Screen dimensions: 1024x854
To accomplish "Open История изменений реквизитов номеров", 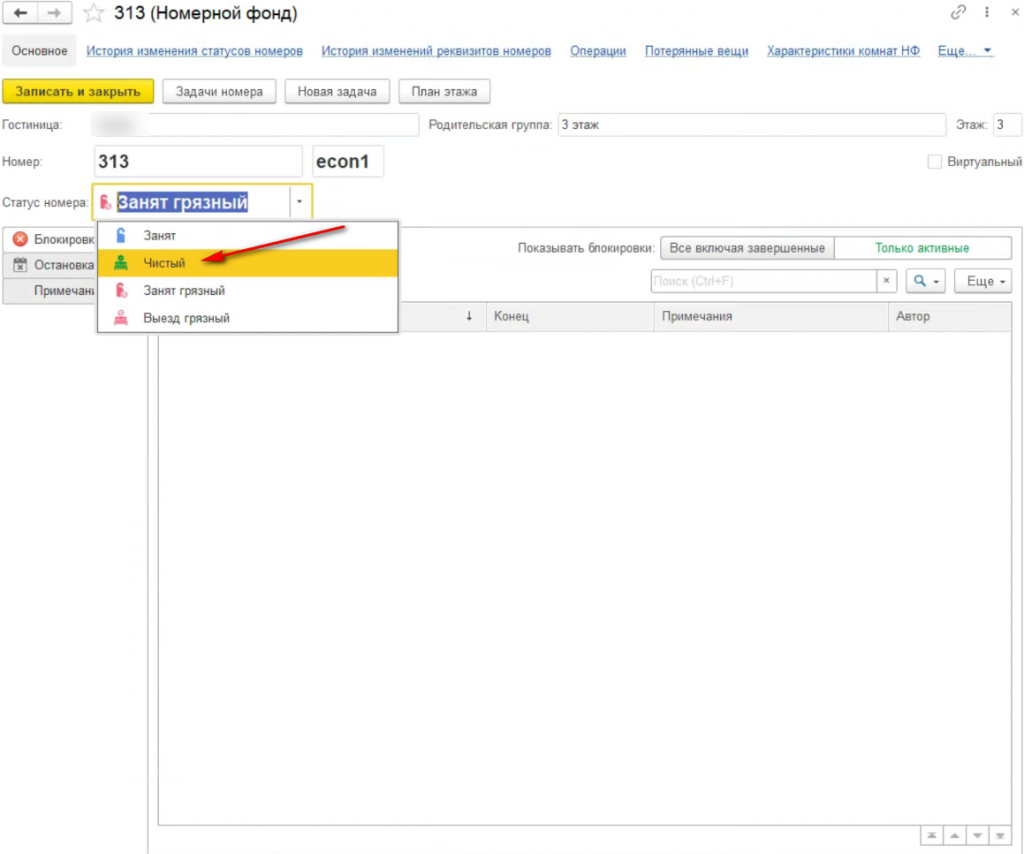I will [436, 51].
